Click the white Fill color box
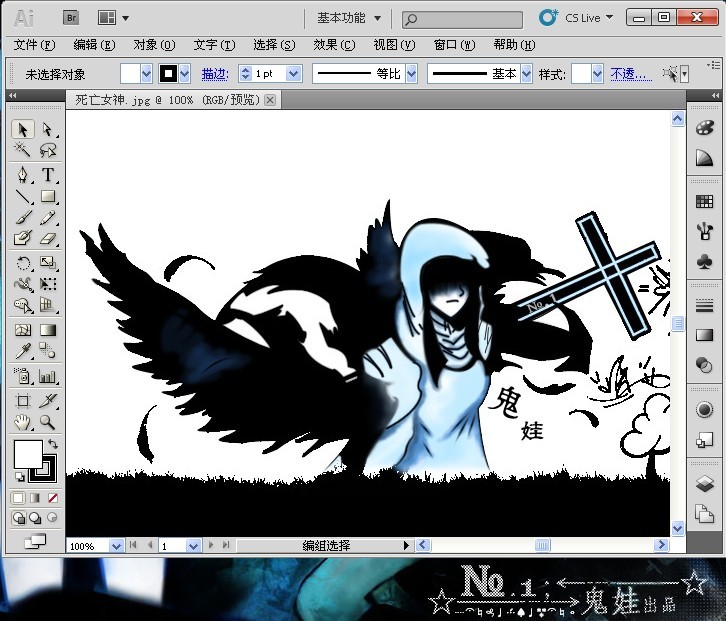This screenshot has width=726, height=621. (27, 454)
